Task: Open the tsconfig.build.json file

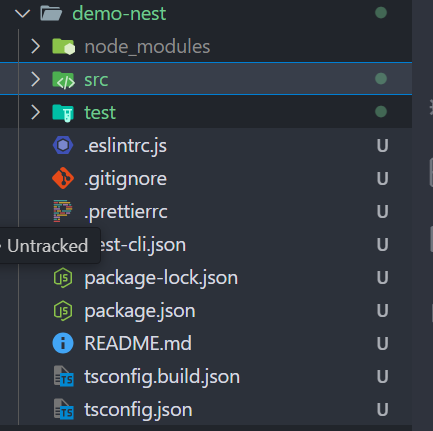Action: (x=162, y=377)
